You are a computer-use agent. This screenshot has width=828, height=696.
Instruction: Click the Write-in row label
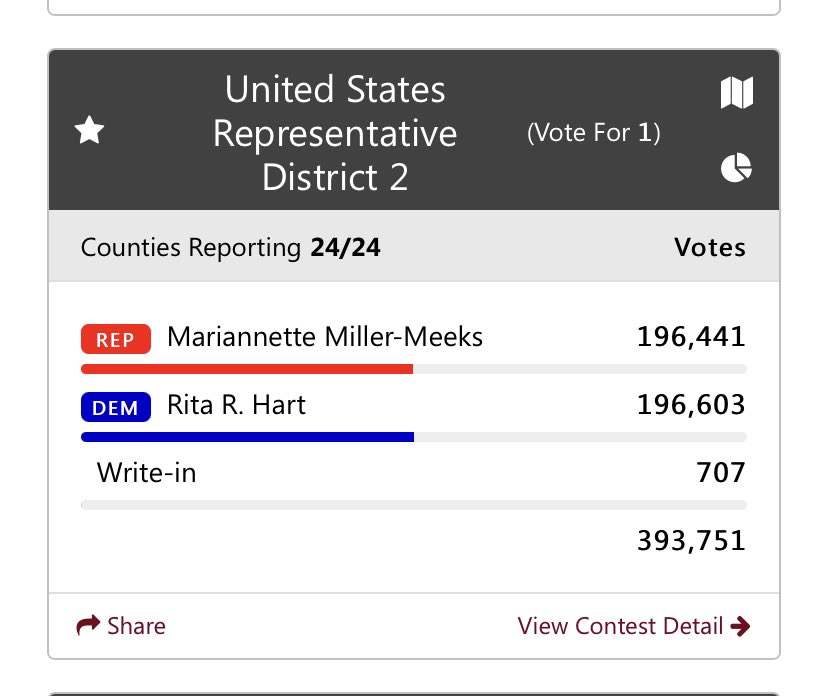[146, 472]
